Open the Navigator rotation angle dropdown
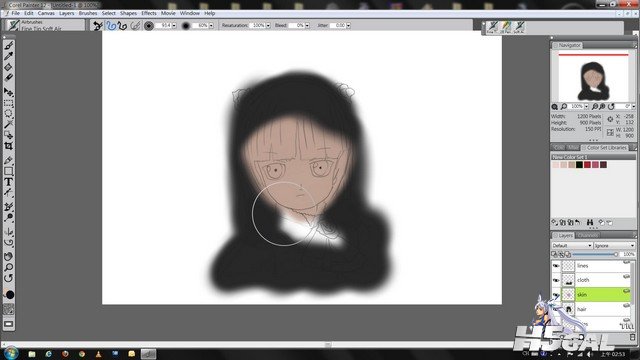640x360 pixels. point(633,107)
